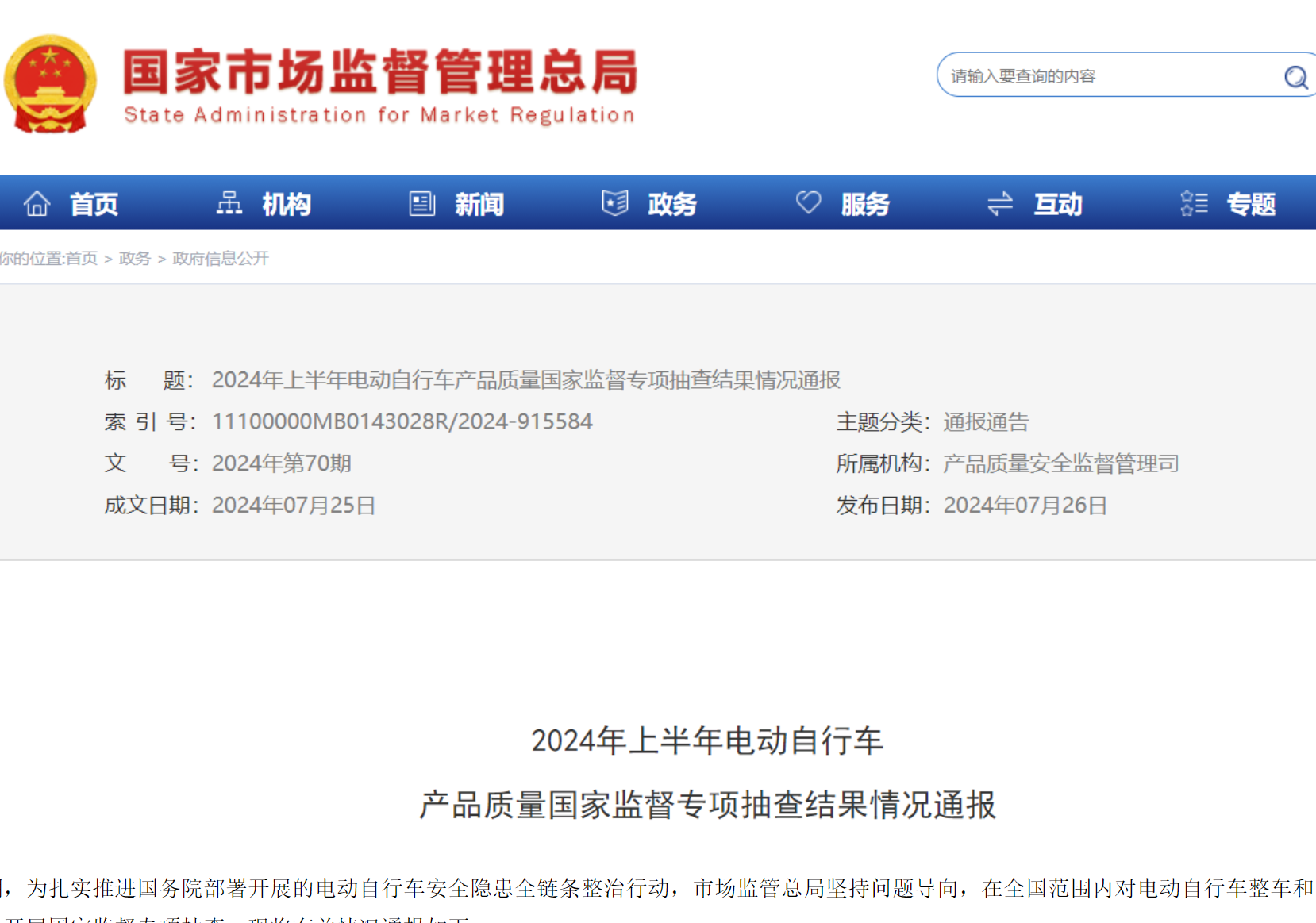Click the home house icon
Image resolution: width=1316 pixels, height=923 pixels.
[37, 204]
